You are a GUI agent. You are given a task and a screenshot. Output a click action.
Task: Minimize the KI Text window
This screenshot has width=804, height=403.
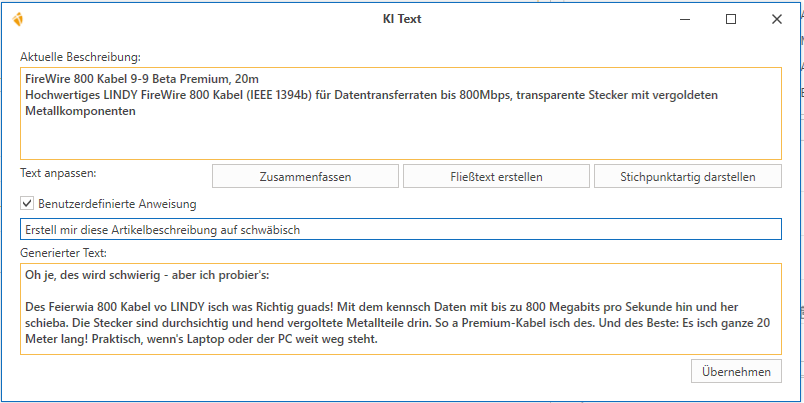[x=685, y=19]
